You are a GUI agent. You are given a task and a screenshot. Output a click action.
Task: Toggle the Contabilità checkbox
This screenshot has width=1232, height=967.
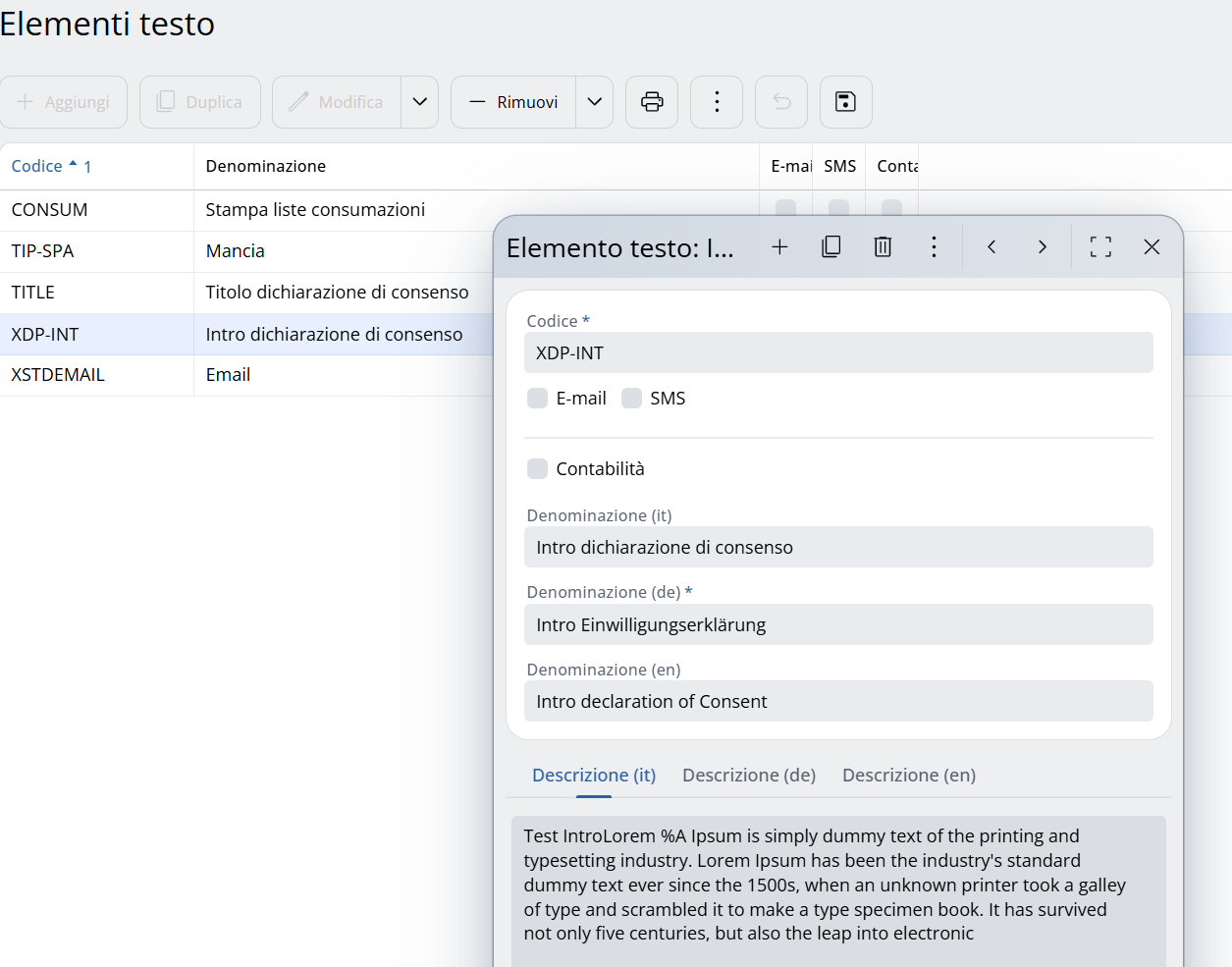(x=538, y=469)
